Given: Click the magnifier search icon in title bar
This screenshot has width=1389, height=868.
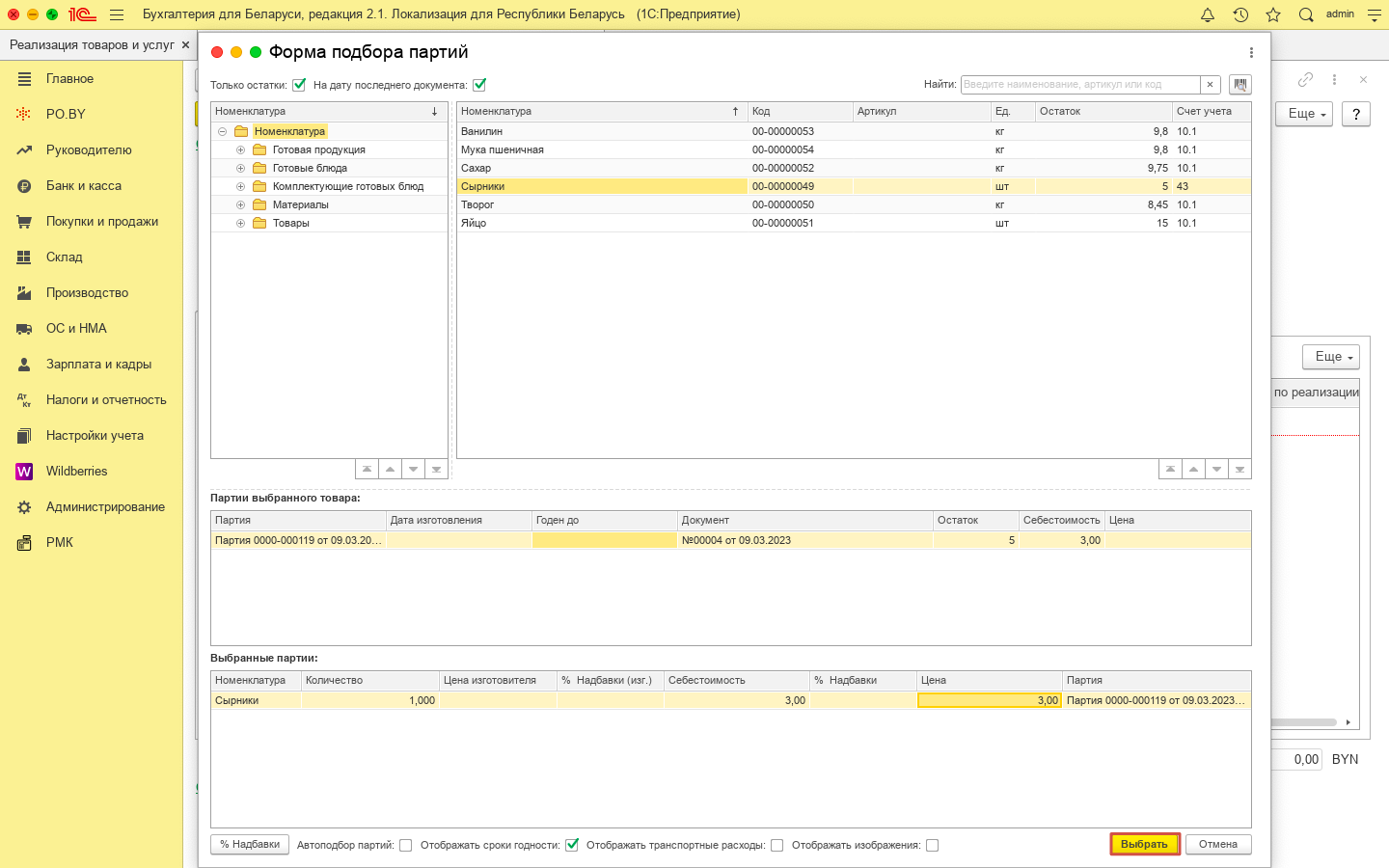Looking at the screenshot, I should point(1306,14).
